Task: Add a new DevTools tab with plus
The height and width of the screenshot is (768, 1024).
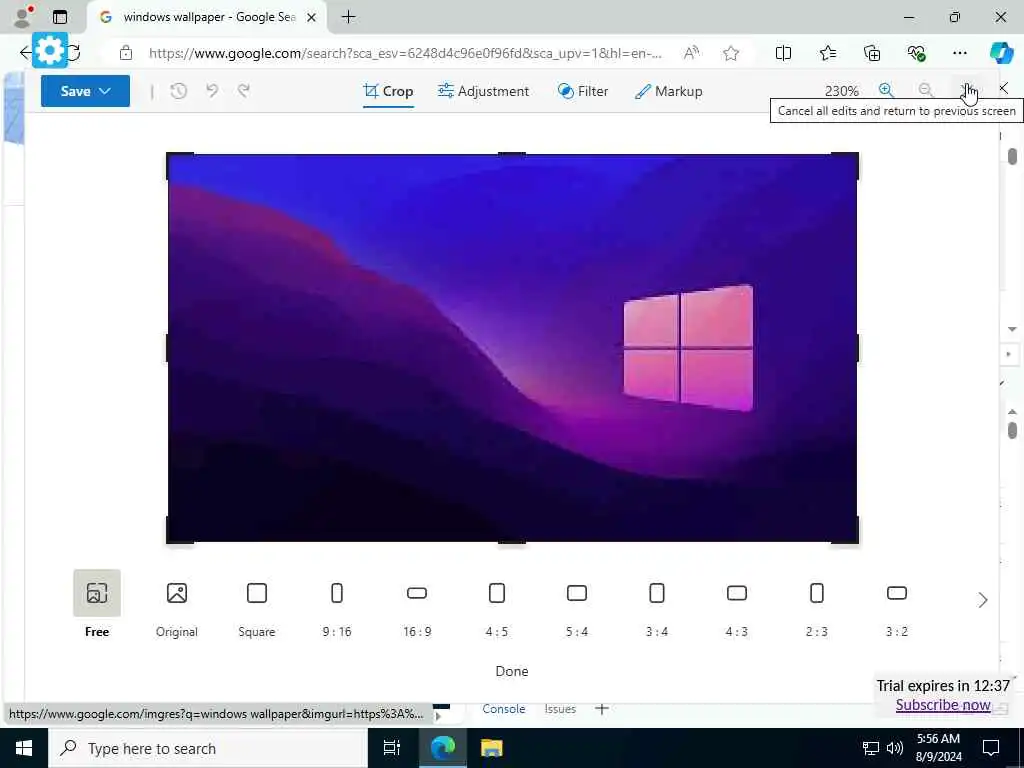Action: tap(602, 709)
